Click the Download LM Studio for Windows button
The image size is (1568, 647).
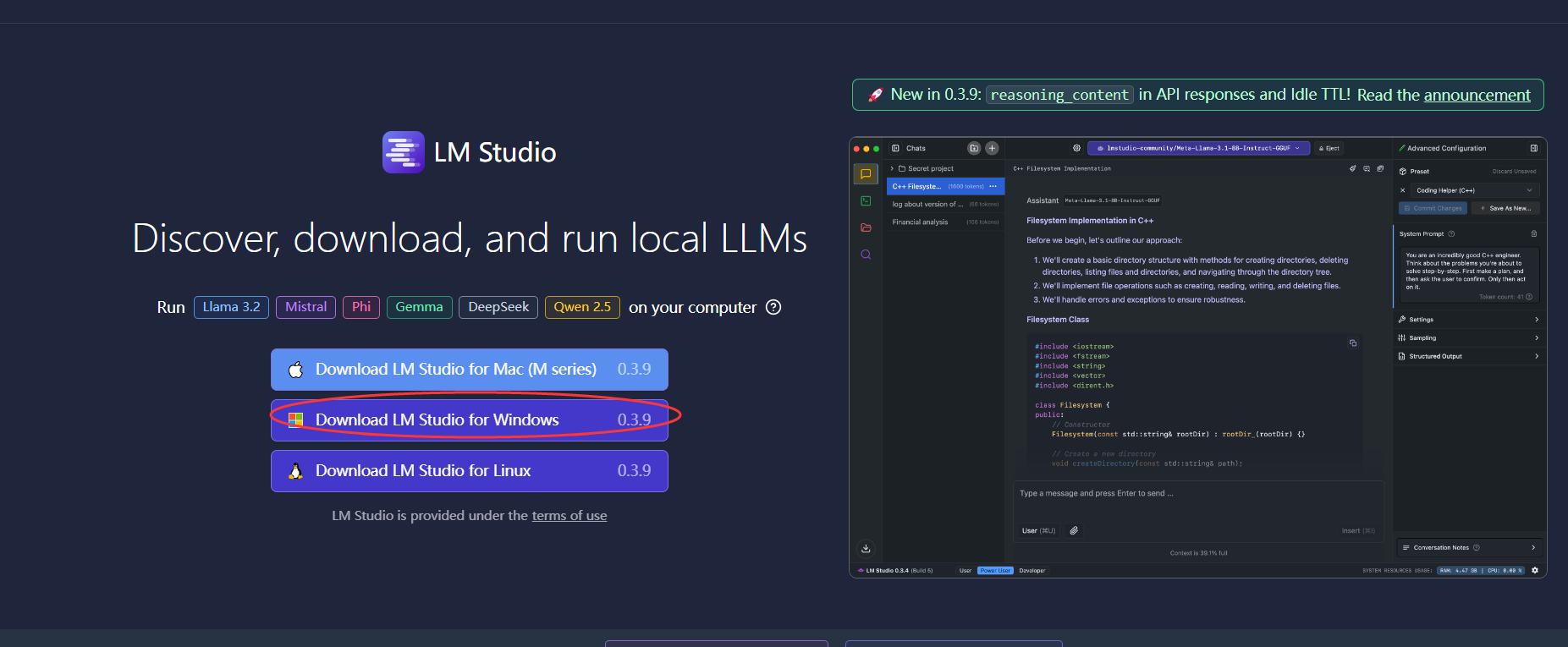[x=470, y=419]
